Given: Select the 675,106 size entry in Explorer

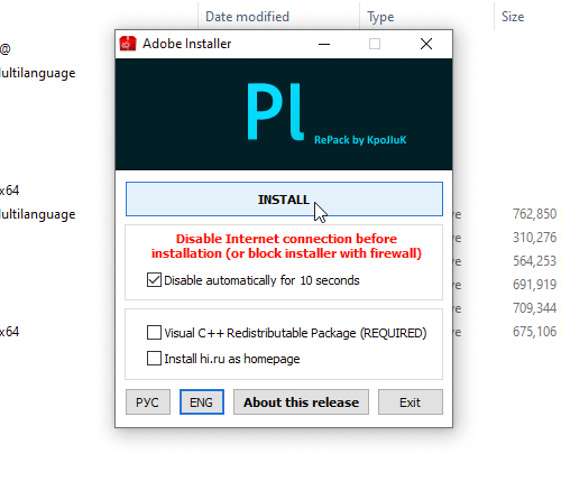Looking at the screenshot, I should (535, 332).
